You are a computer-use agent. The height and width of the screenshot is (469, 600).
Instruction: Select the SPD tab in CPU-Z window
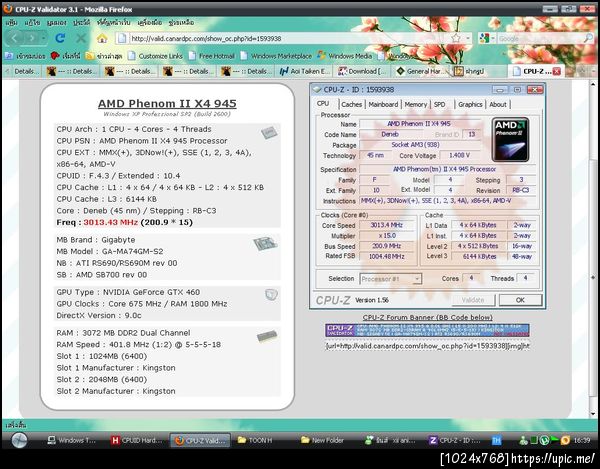click(440, 104)
